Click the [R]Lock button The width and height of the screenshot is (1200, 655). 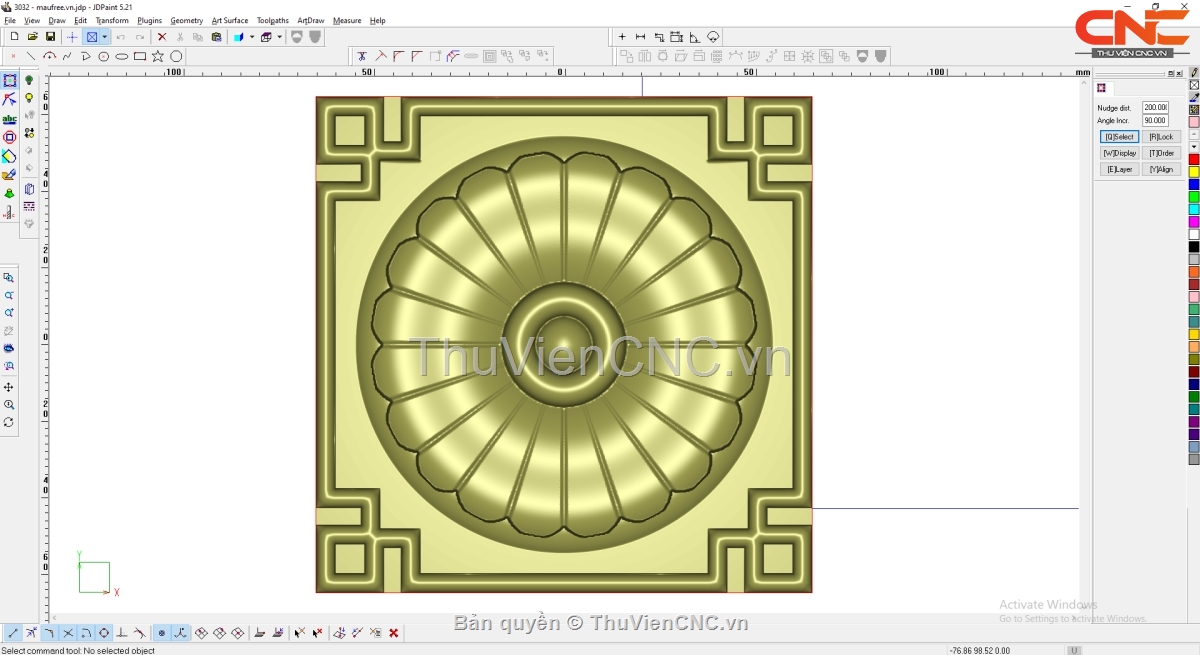(1162, 137)
